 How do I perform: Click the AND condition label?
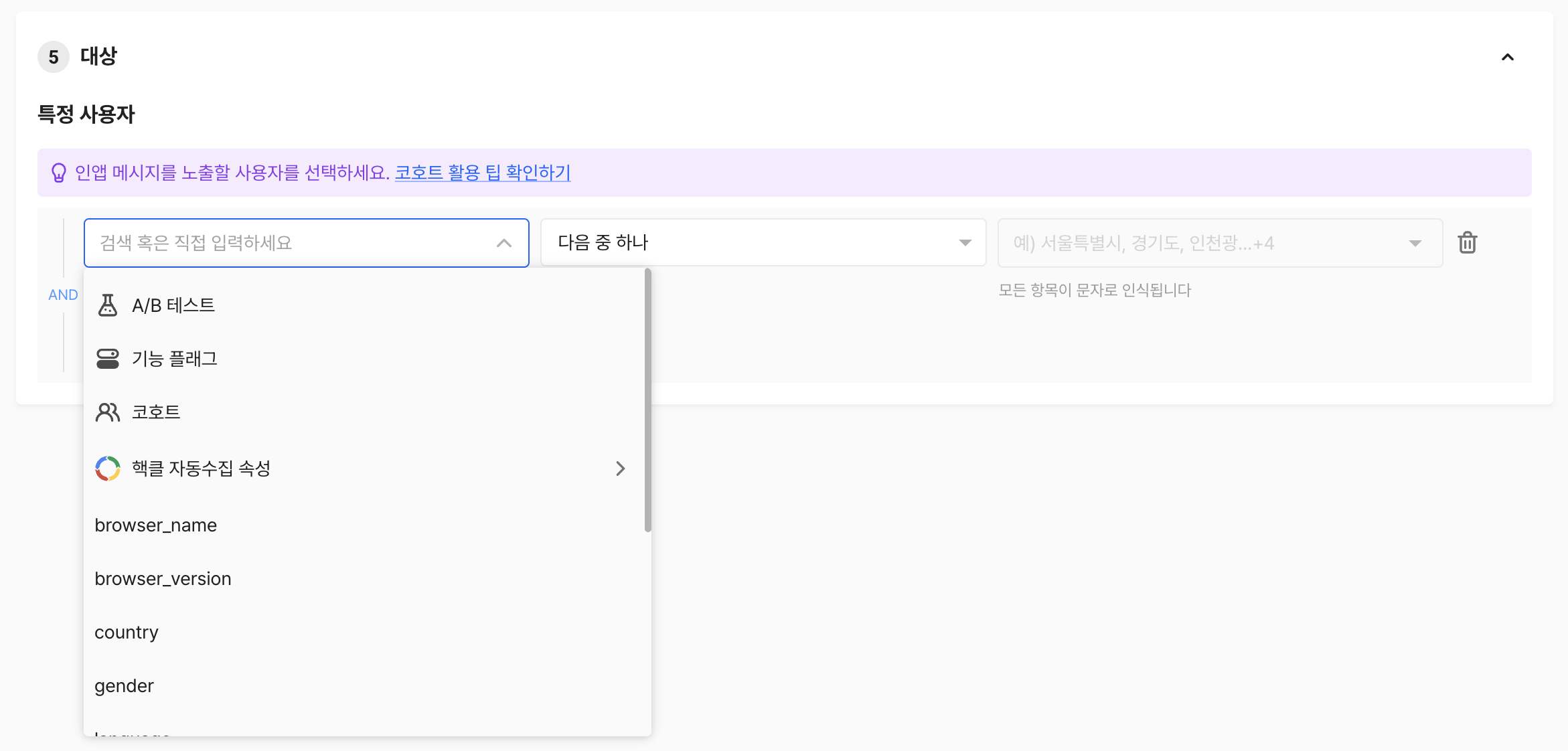tap(63, 295)
